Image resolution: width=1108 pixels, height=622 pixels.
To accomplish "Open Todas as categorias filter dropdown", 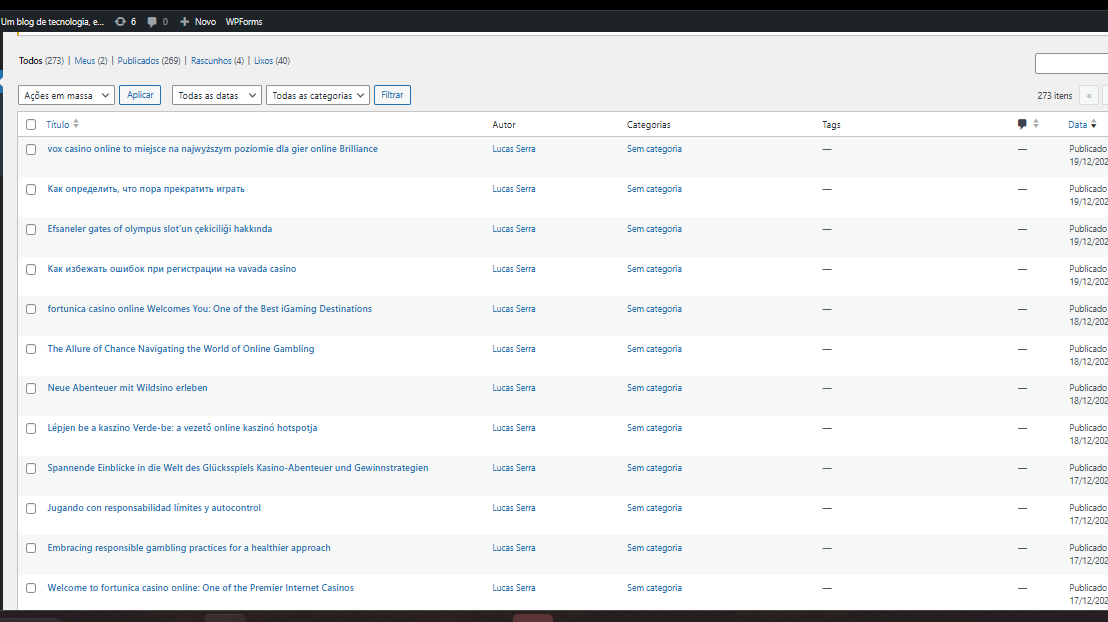I will (317, 96).
